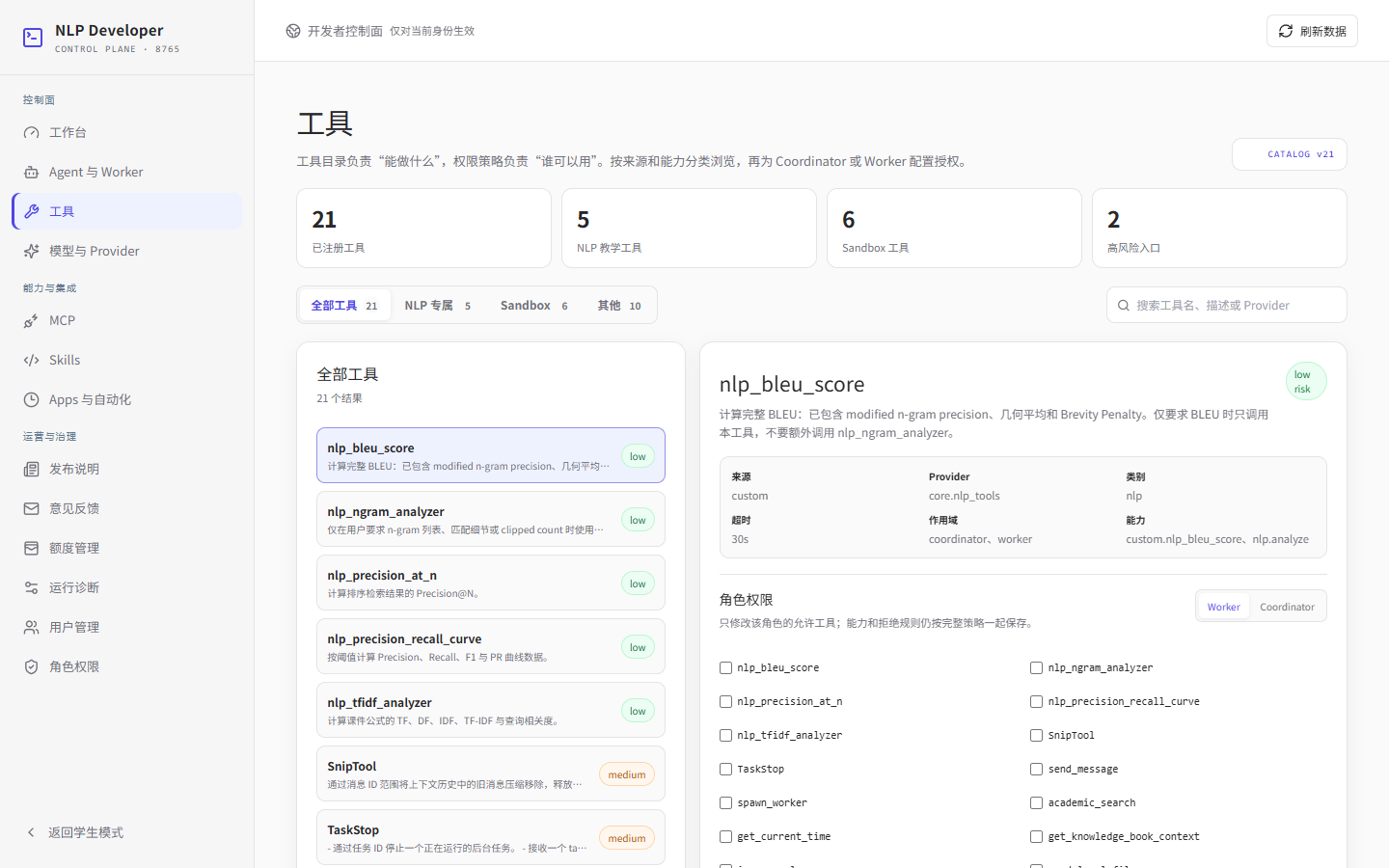
Task: Open the SnipTool tool card
Action: coord(491,773)
